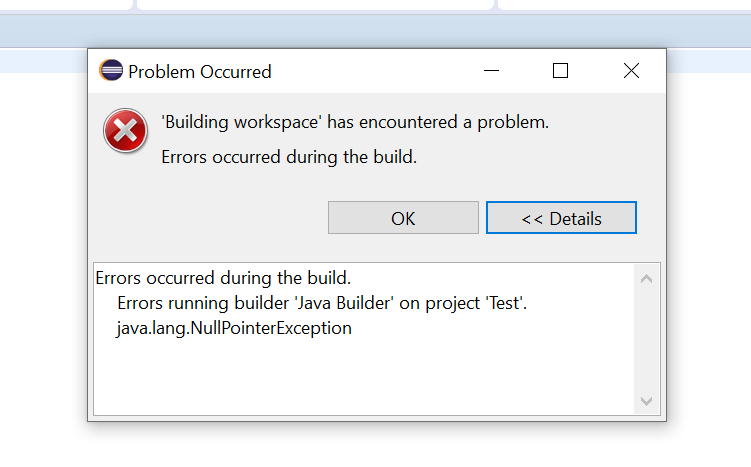Close the Problem Occurred dialog
751x467 pixels.
pos(631,71)
